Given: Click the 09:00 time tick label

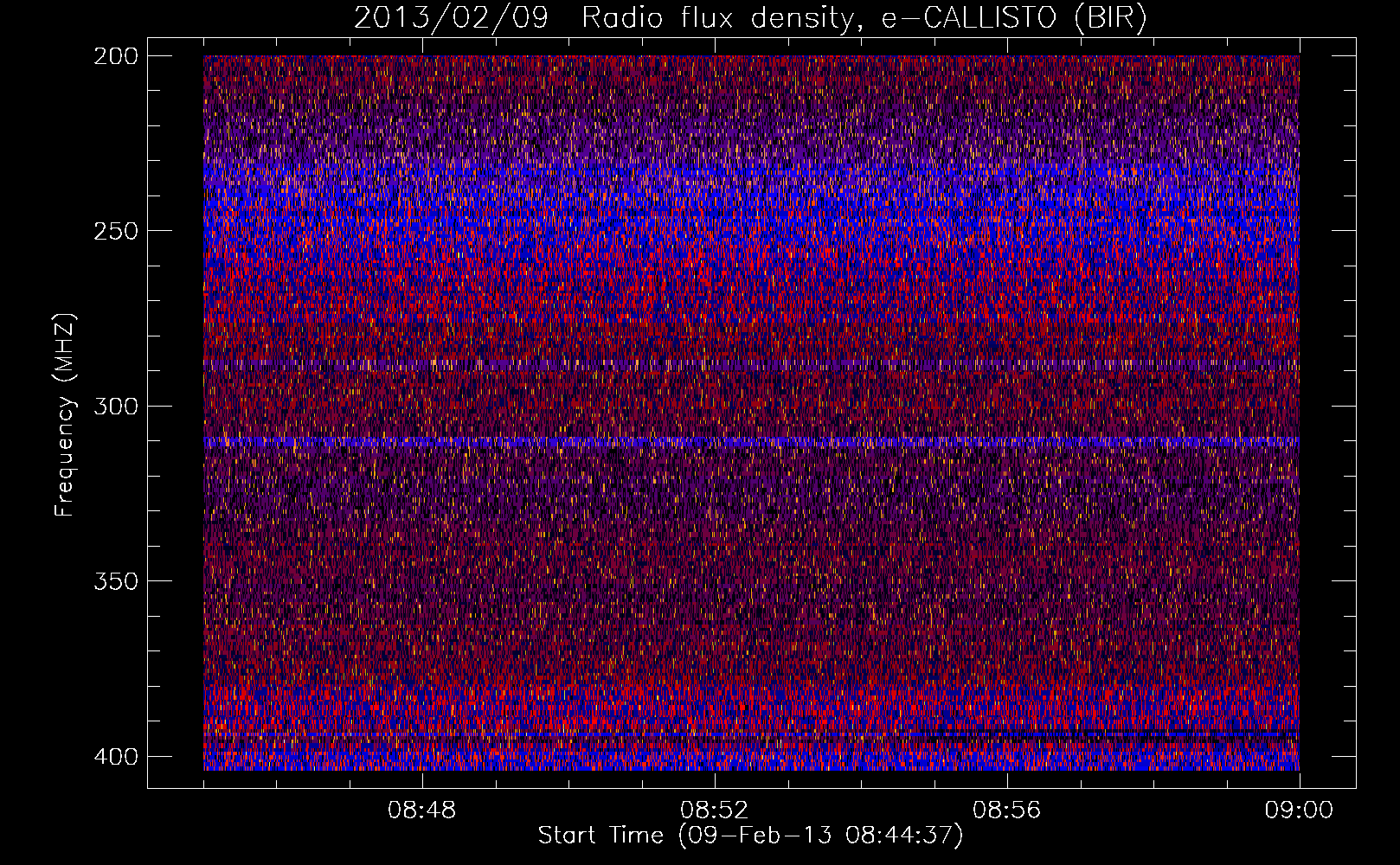Looking at the screenshot, I should [x=1300, y=811].
